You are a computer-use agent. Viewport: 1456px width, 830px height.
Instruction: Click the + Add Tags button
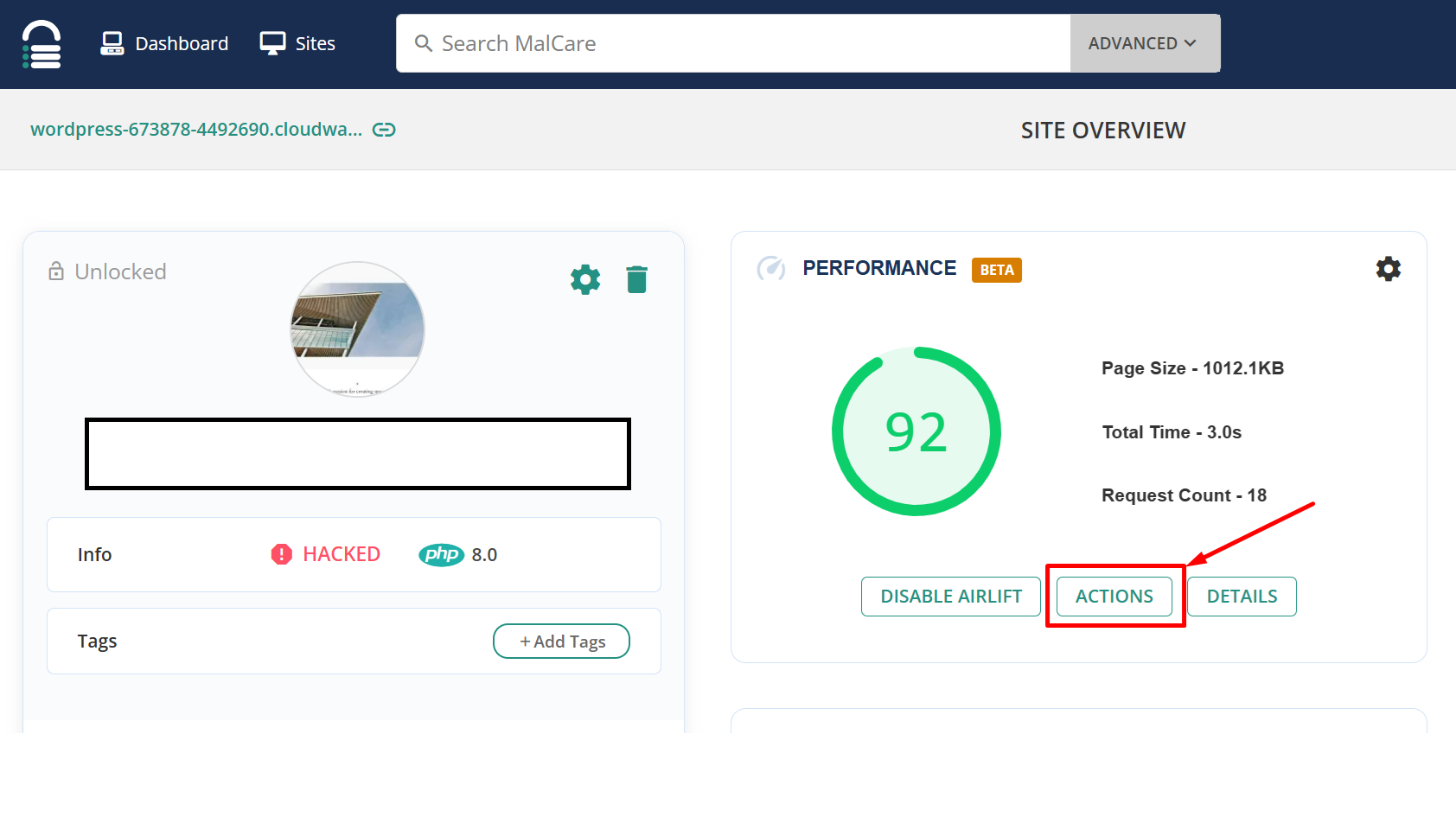(x=561, y=642)
